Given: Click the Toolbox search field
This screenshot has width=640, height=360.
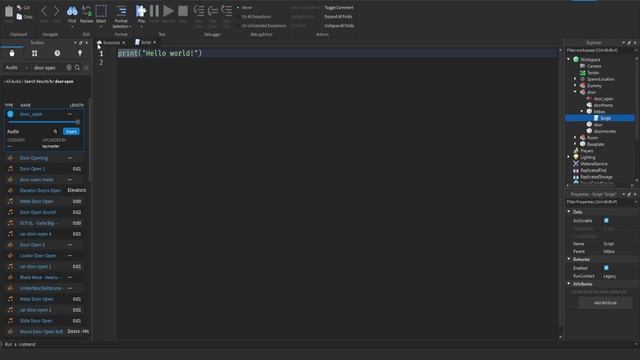Looking at the screenshot, I should tap(48, 67).
